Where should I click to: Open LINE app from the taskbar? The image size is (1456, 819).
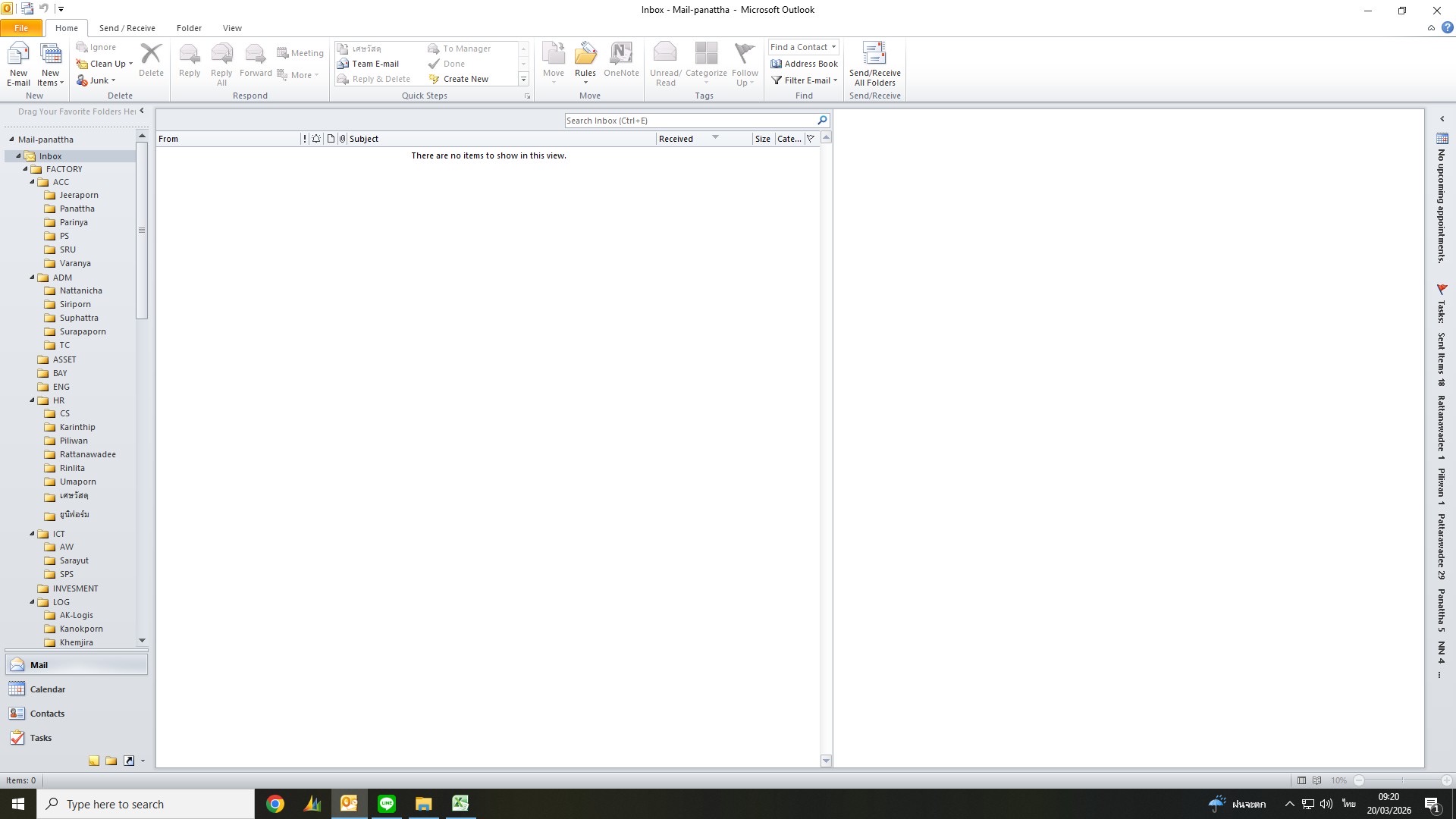click(x=387, y=804)
